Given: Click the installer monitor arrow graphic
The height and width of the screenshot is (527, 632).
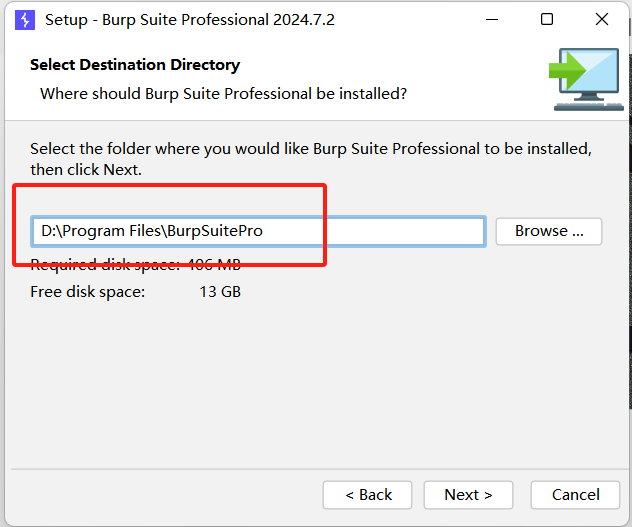Looking at the screenshot, I should click(x=586, y=79).
